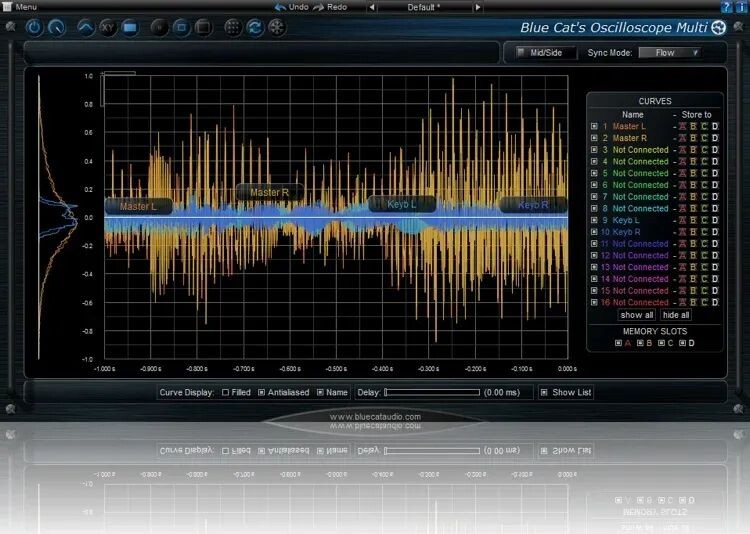
Task: Click the blue square outline toolbar icon
Action: pos(181,27)
